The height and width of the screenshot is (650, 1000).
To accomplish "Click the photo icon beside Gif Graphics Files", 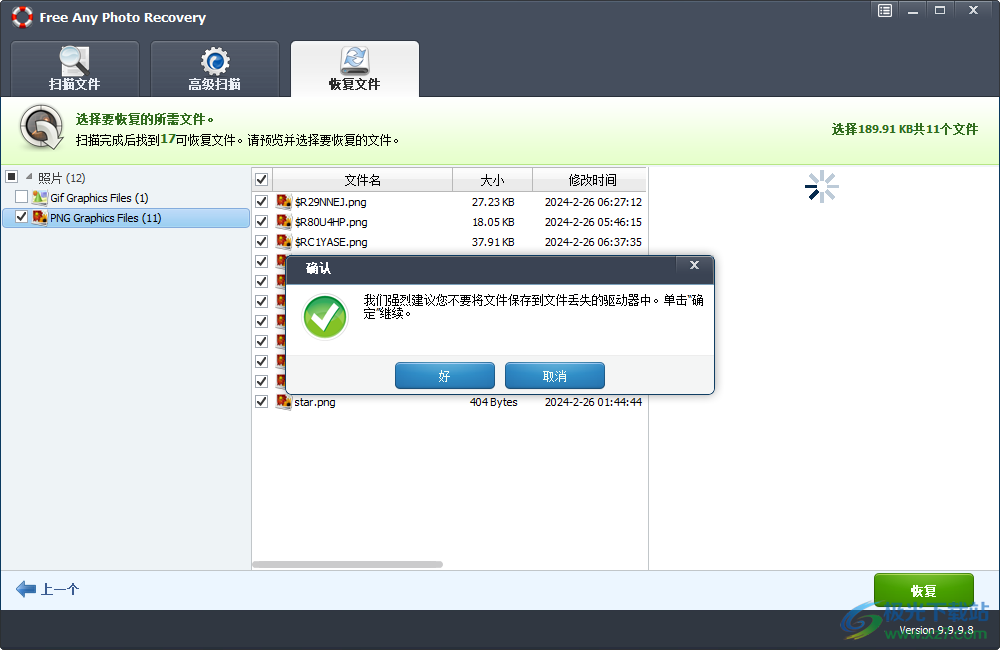I will pos(40,196).
